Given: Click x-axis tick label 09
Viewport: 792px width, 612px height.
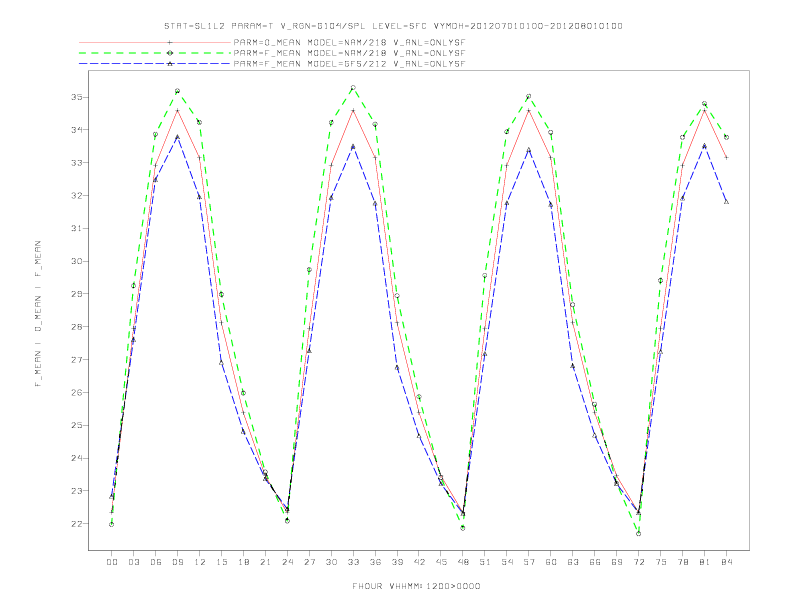Looking at the screenshot, I should (178, 562).
